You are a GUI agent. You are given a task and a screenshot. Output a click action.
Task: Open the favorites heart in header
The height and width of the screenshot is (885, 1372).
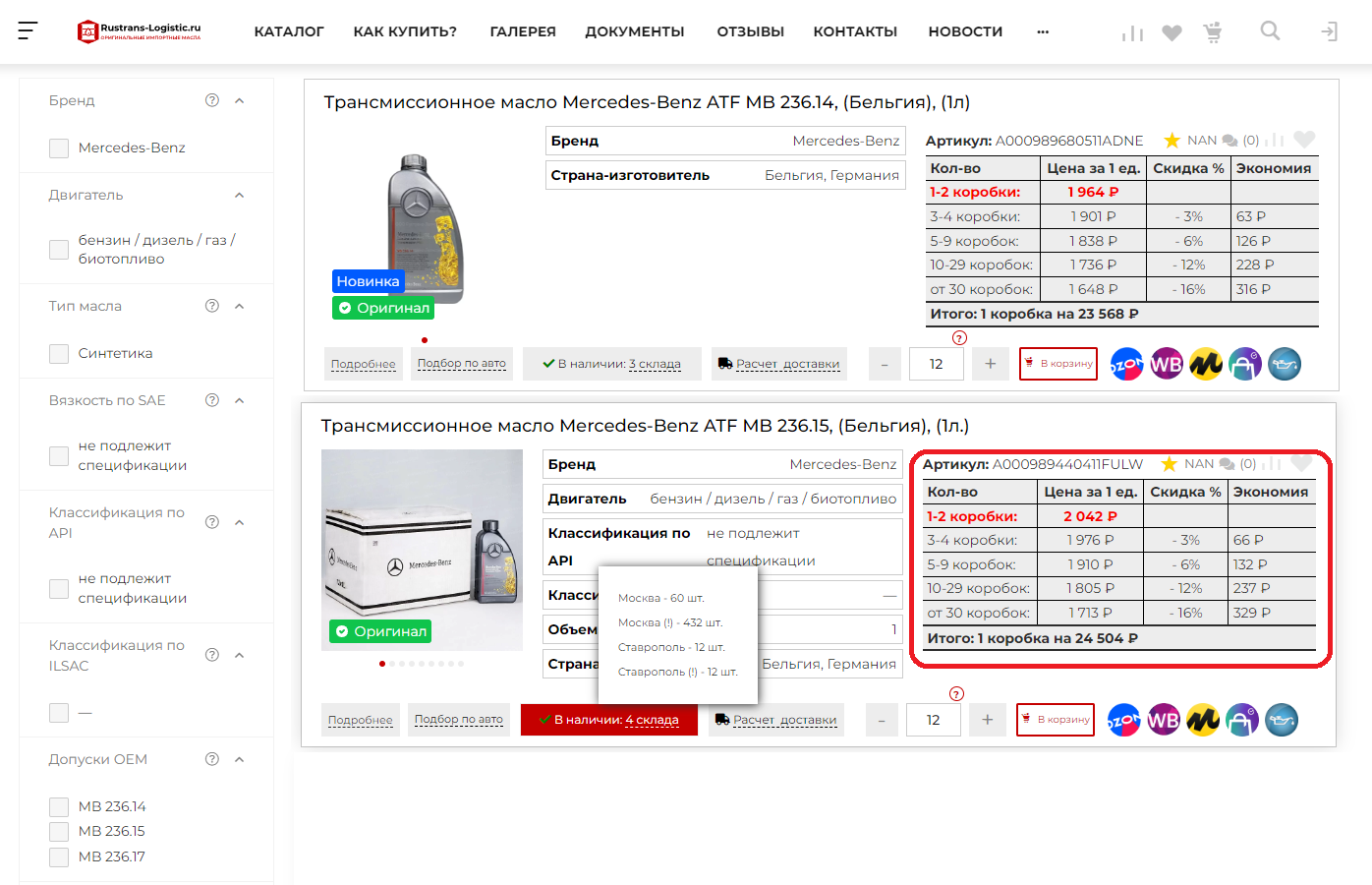tap(1172, 32)
